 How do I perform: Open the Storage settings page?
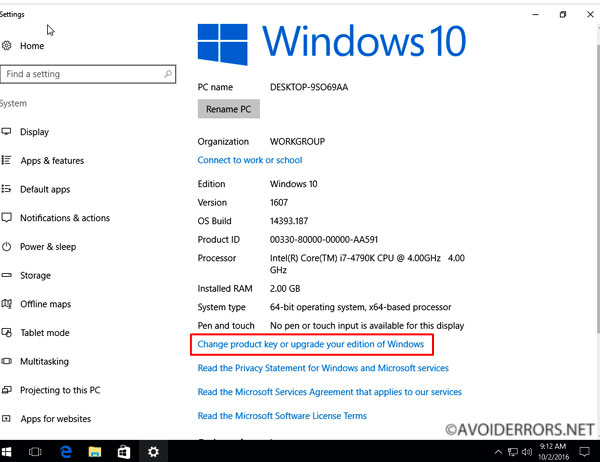(x=35, y=276)
